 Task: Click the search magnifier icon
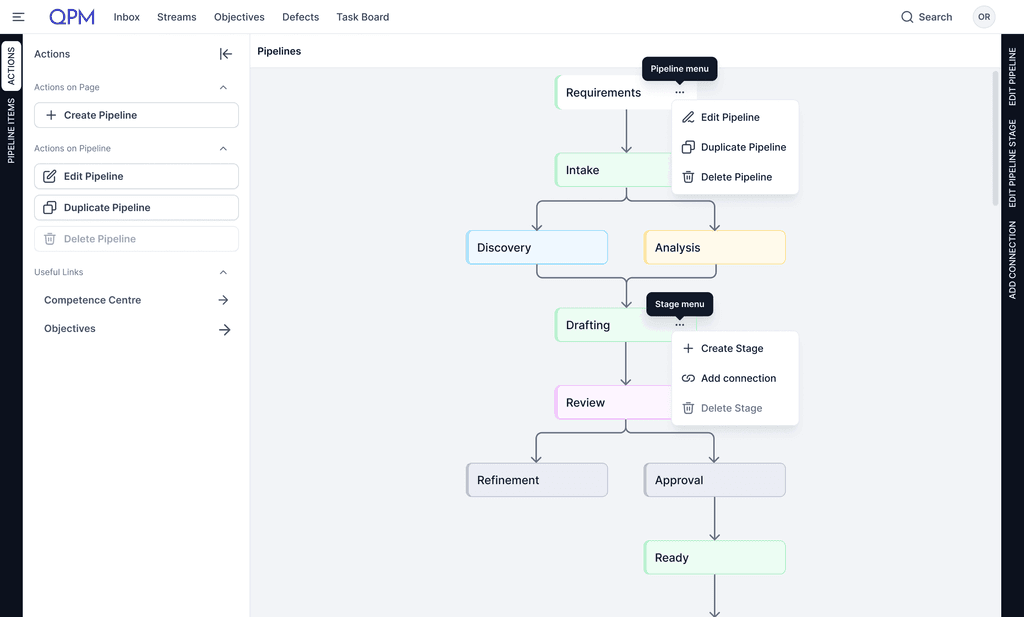coord(907,17)
